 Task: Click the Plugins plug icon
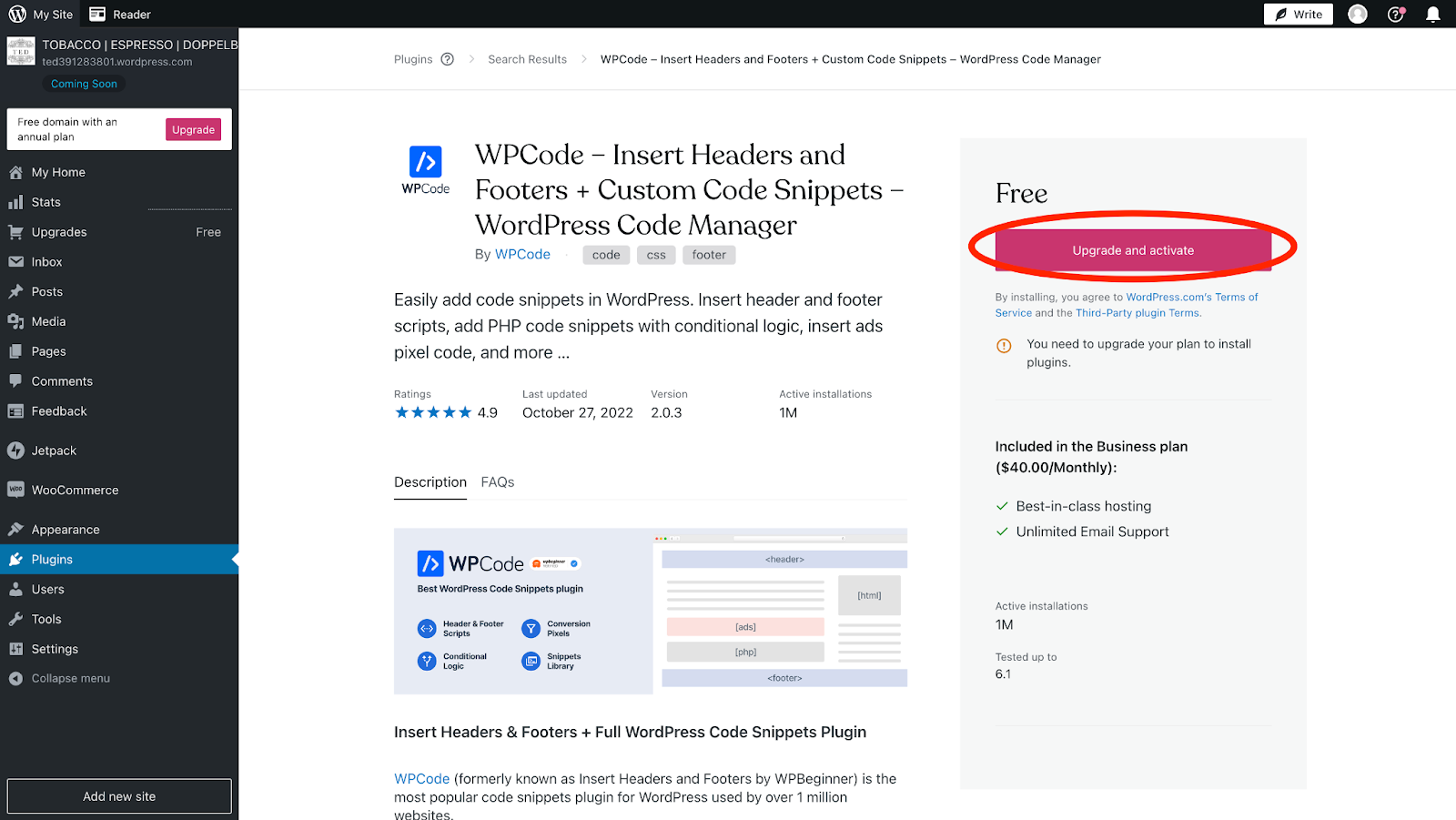[x=15, y=560]
